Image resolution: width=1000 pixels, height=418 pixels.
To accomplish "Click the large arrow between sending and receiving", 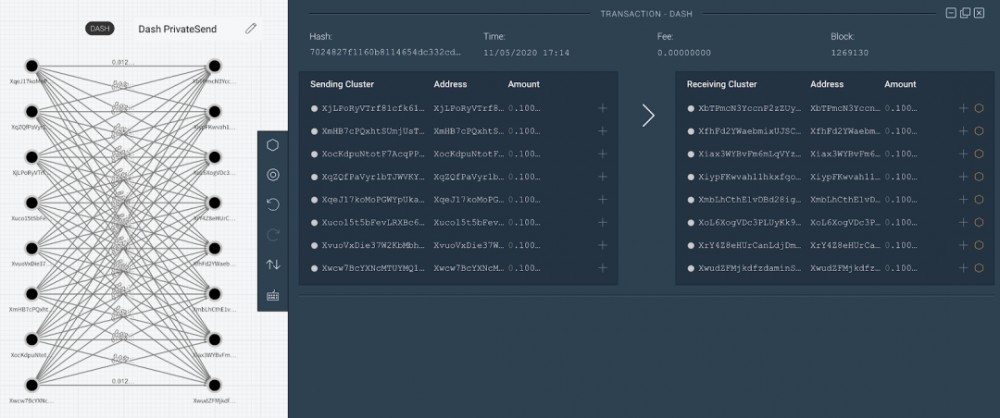I will click(x=648, y=116).
